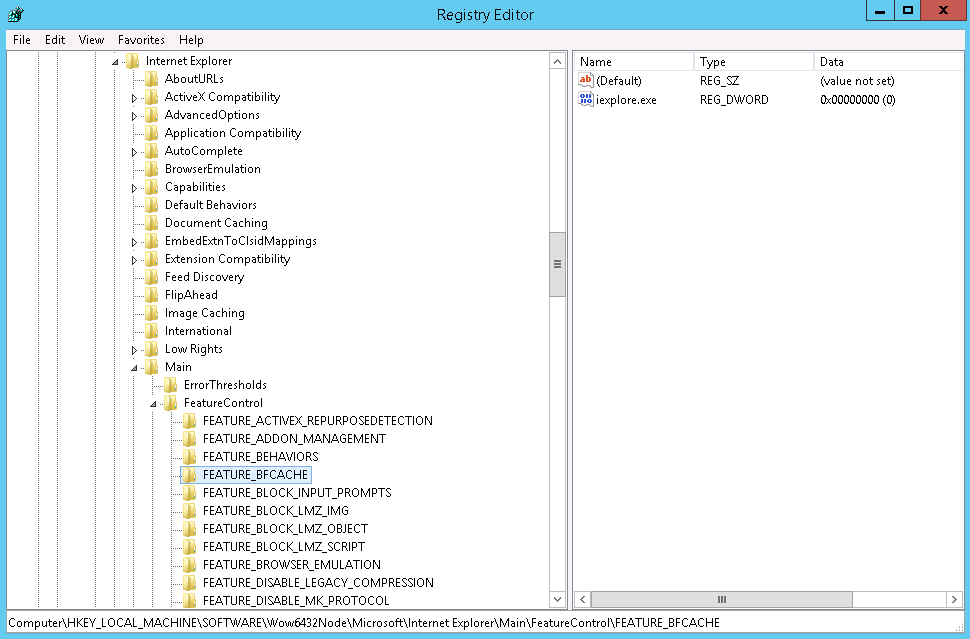This screenshot has height=639, width=970.
Task: Open the File menu
Action: click(22, 40)
